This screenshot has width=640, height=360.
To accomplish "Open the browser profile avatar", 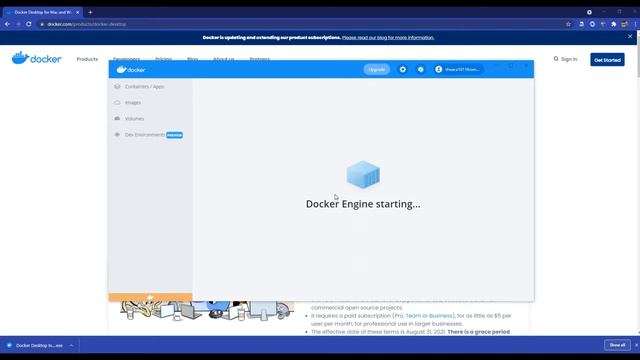I will click(624, 24).
